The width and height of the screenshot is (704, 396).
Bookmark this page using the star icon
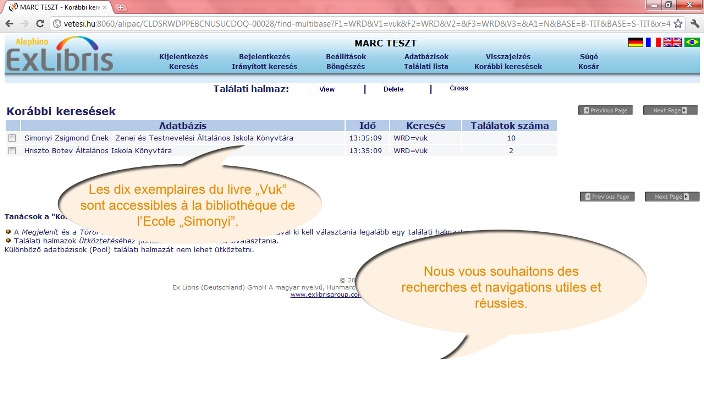click(678, 23)
